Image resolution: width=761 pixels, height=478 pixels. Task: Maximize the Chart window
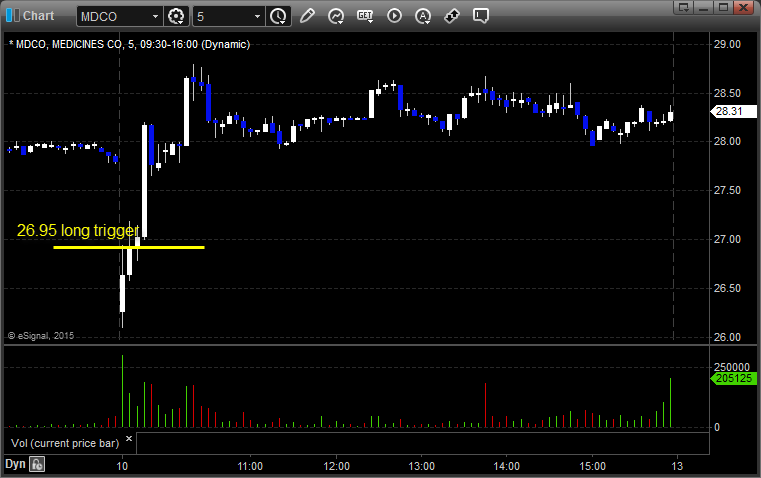(x=723, y=7)
